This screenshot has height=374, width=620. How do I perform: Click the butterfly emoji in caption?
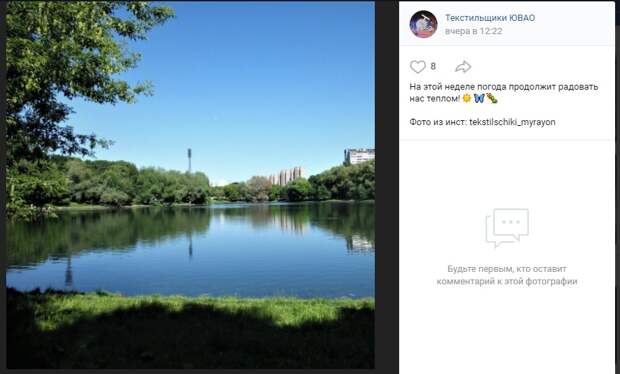479,98
